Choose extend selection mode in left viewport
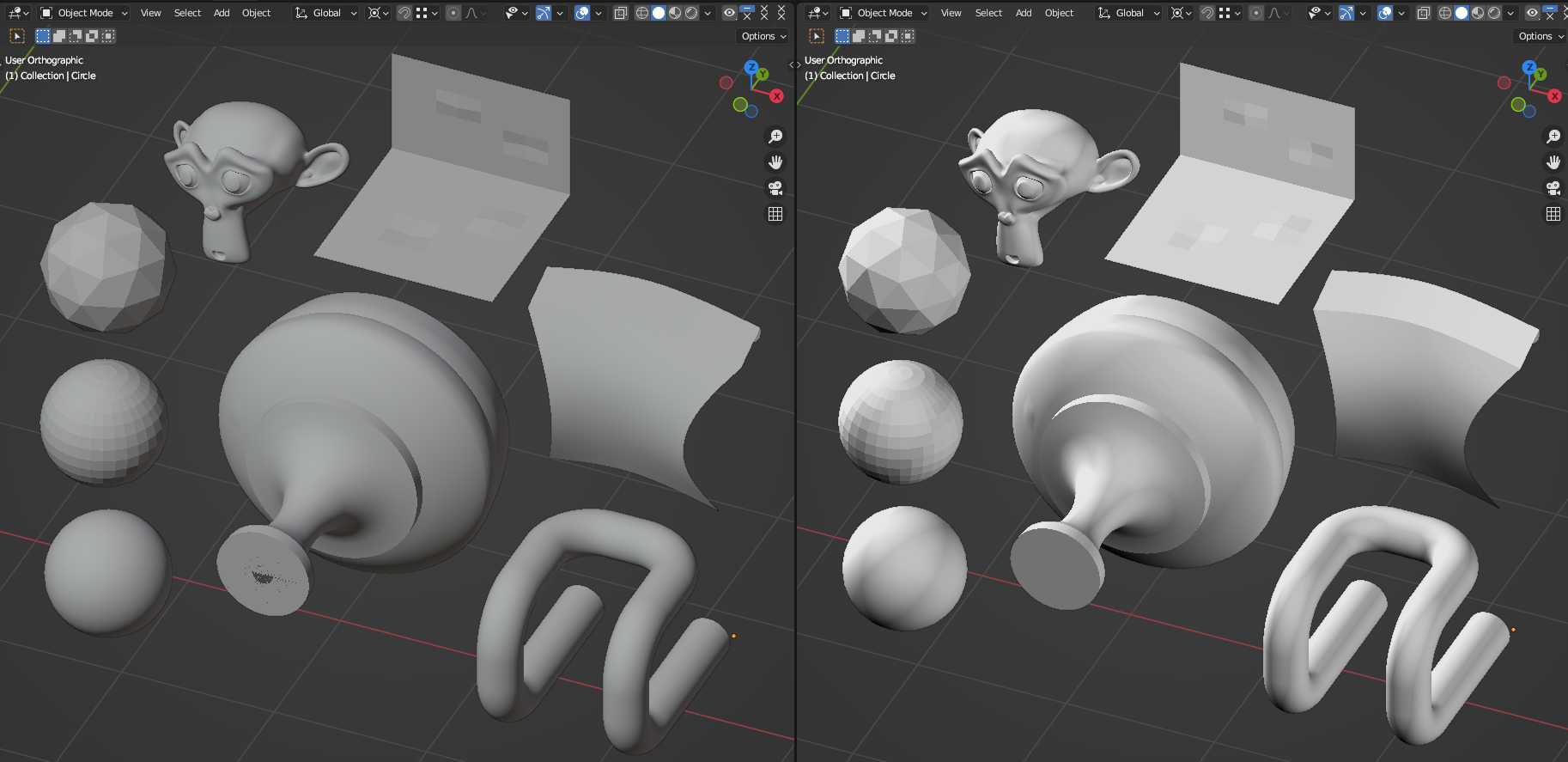Image resolution: width=1568 pixels, height=762 pixels. pos(59,36)
